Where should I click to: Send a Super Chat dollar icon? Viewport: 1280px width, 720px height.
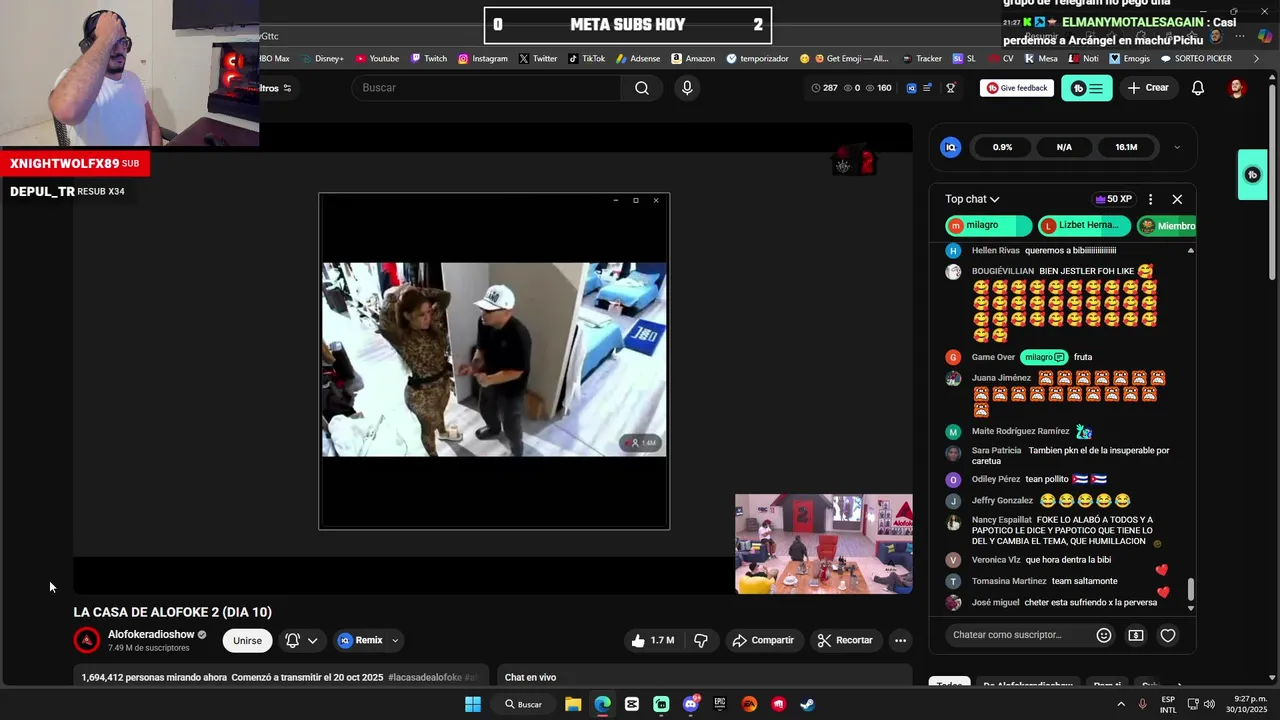[1136, 635]
